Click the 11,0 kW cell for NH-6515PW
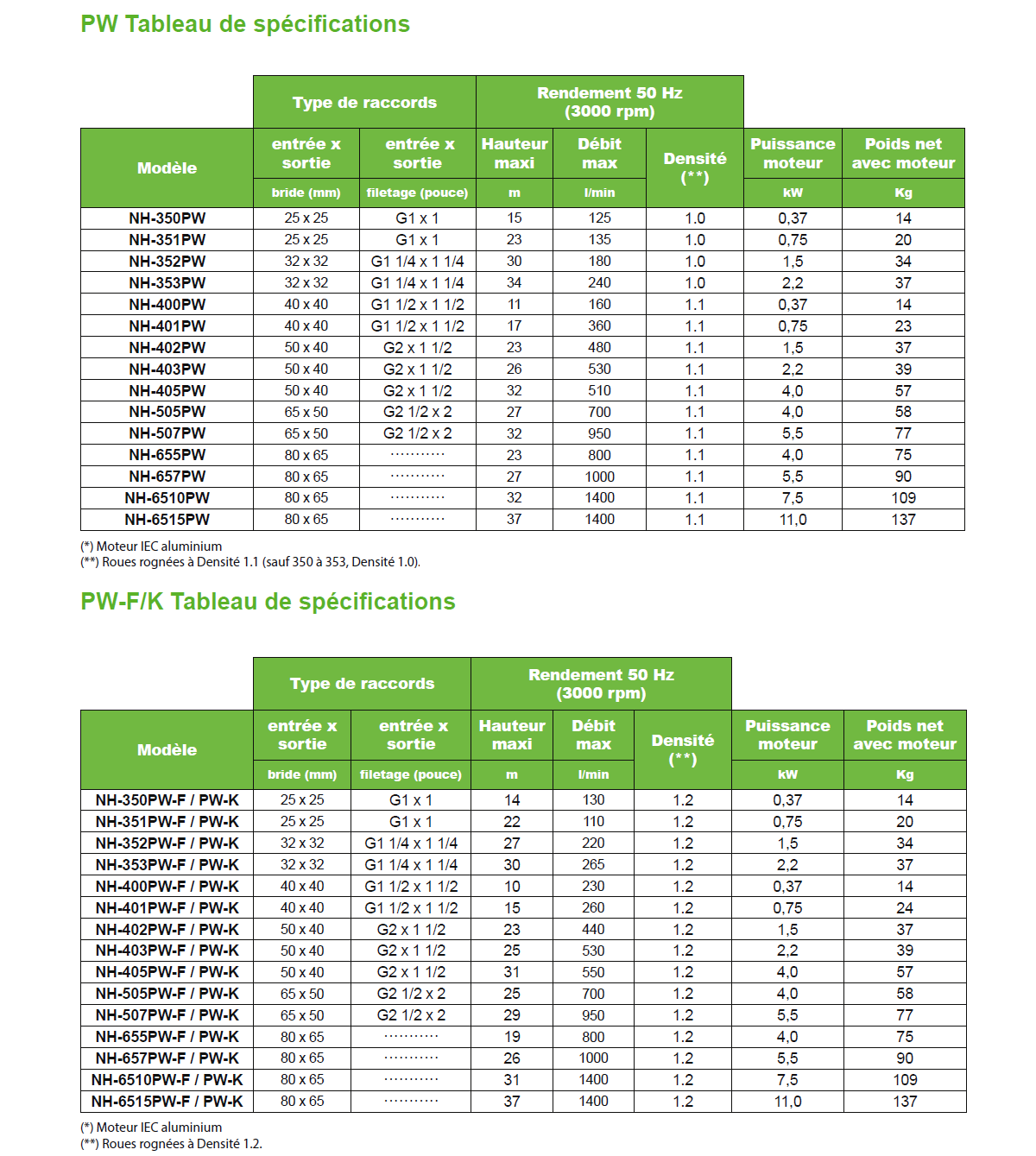1036x1156 pixels. [x=792, y=520]
